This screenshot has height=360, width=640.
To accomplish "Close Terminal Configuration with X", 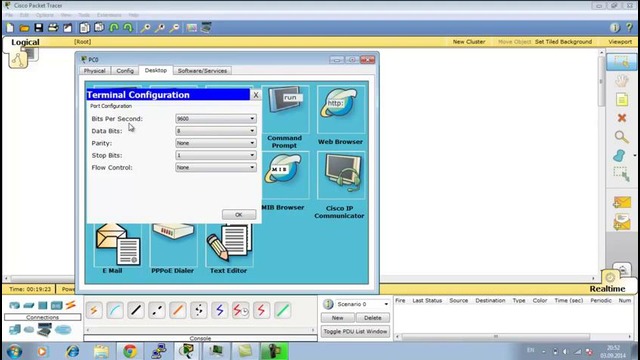I will [x=256, y=95].
